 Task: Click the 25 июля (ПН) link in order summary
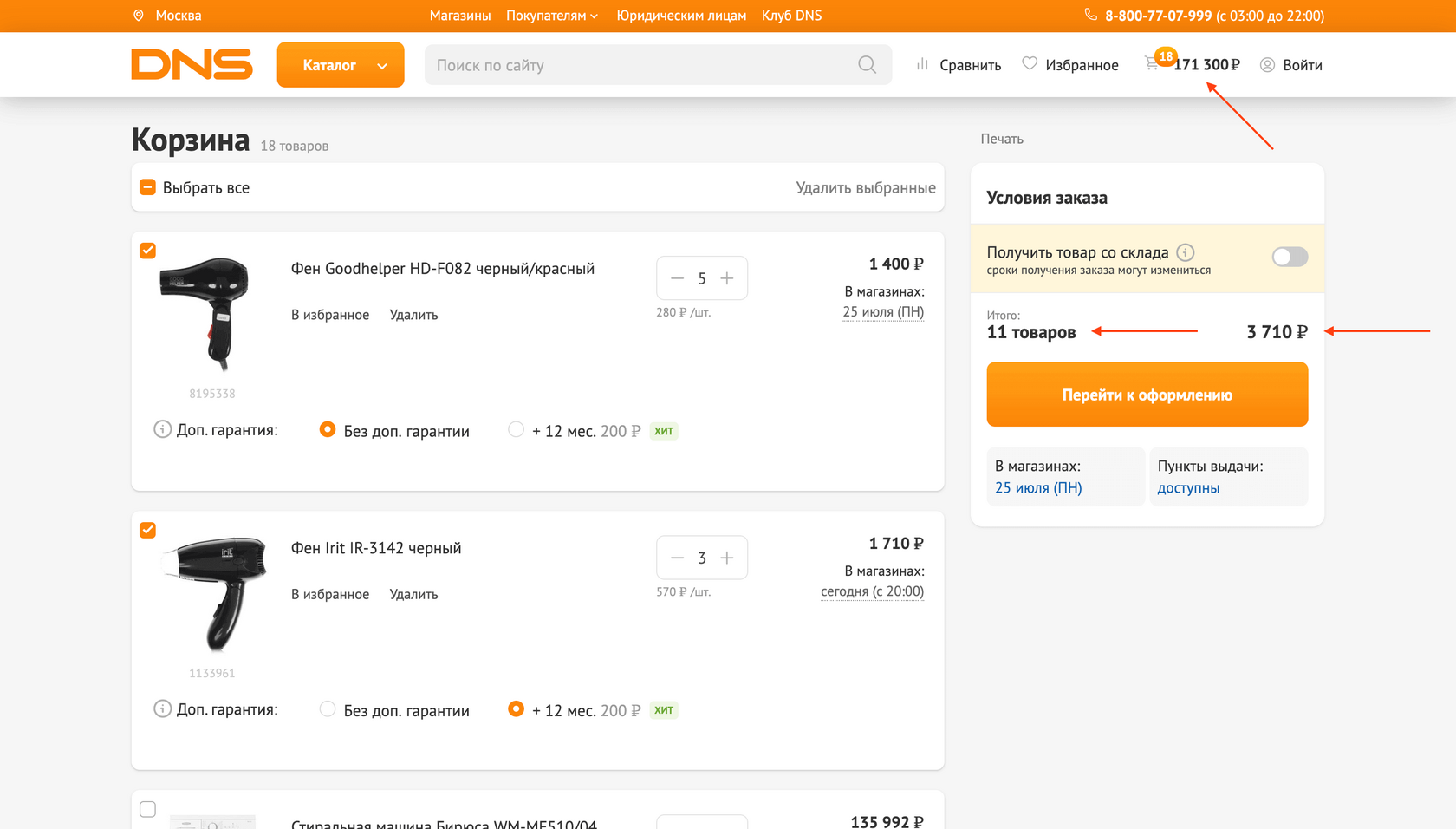pos(1038,488)
